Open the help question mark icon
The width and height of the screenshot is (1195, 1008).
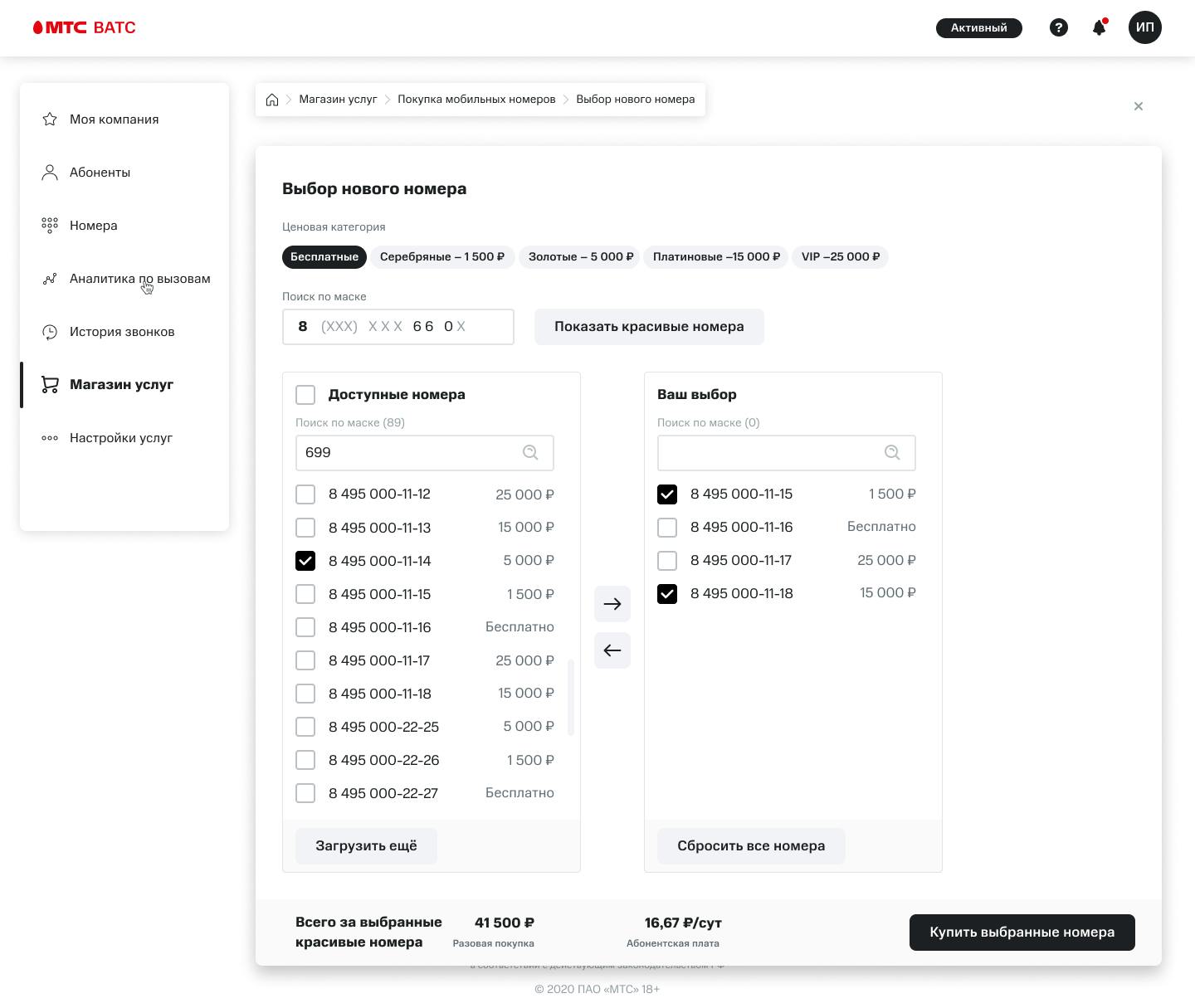pos(1059,27)
